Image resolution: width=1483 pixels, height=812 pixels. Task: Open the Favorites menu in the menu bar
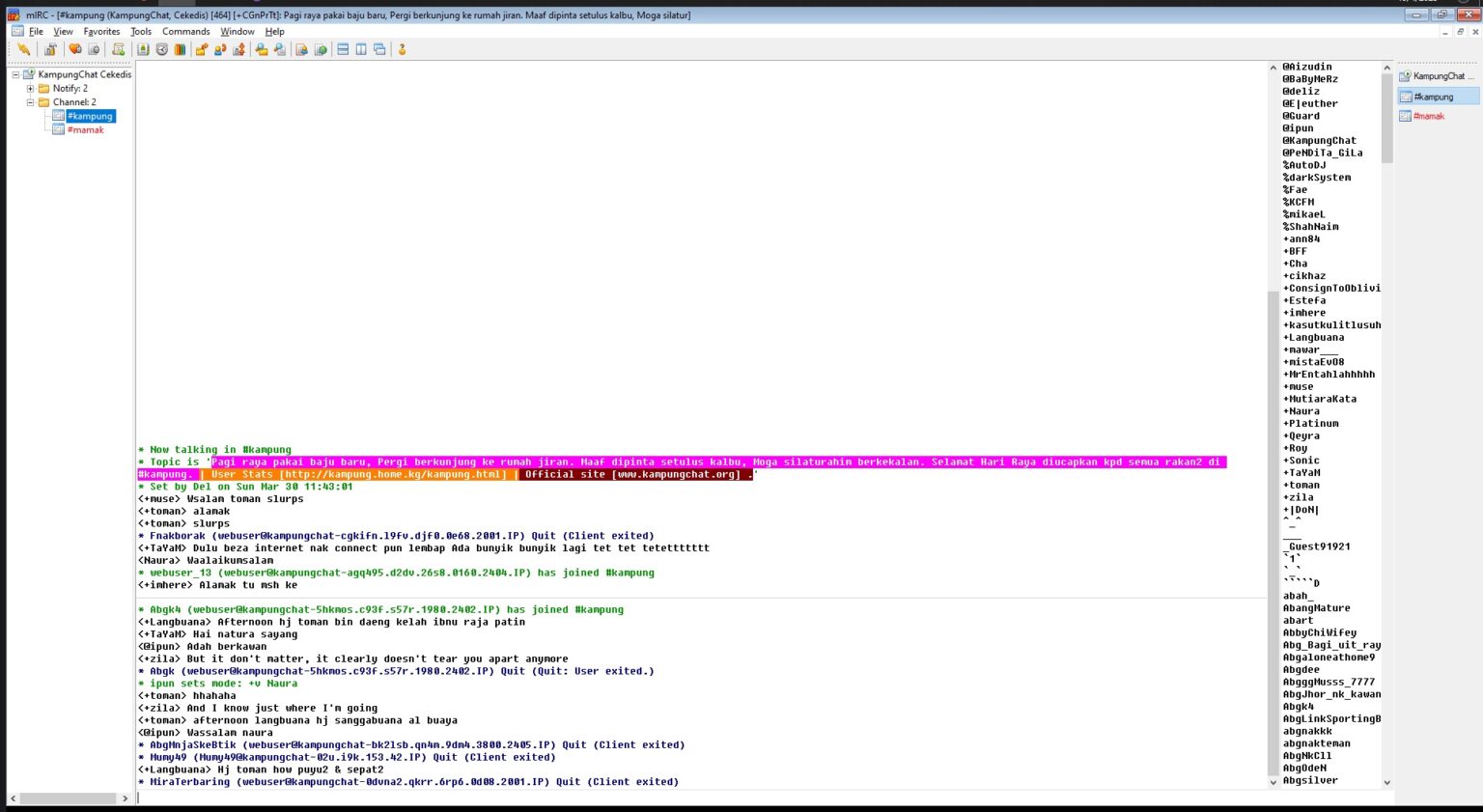101,32
